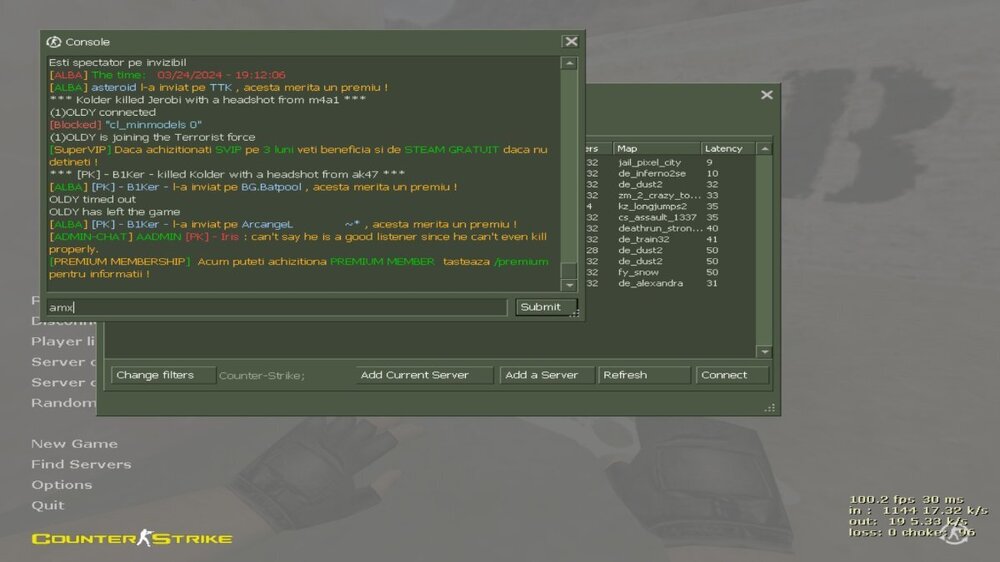Close the server browser window
Viewport: 1000px width, 562px height.
coord(766,95)
